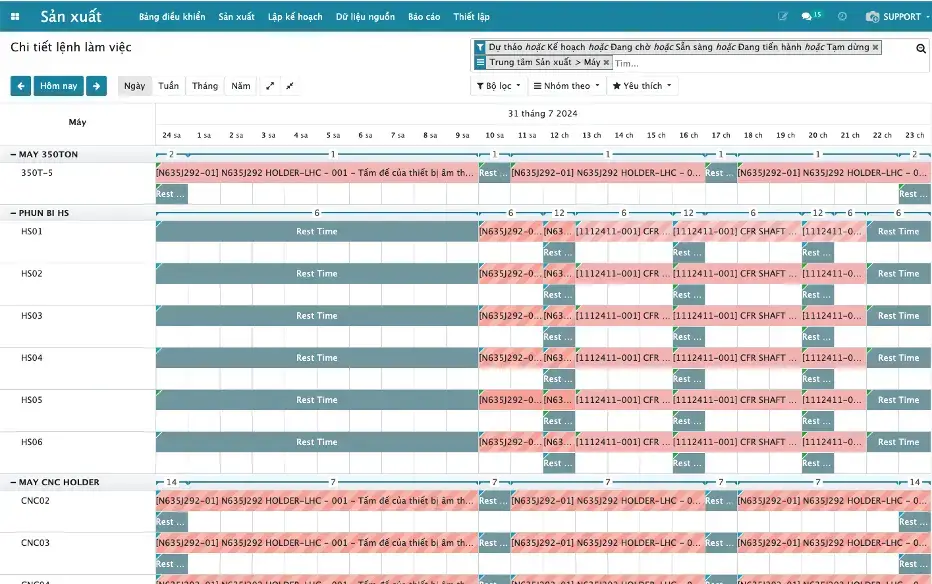Collapse the PHUN BI HS group
The width and height of the screenshot is (932, 584).
click(40, 213)
